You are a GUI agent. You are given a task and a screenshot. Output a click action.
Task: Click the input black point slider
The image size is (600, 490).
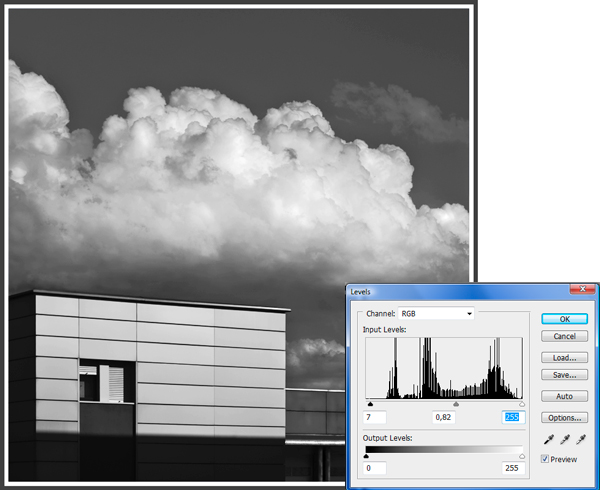(x=371, y=404)
